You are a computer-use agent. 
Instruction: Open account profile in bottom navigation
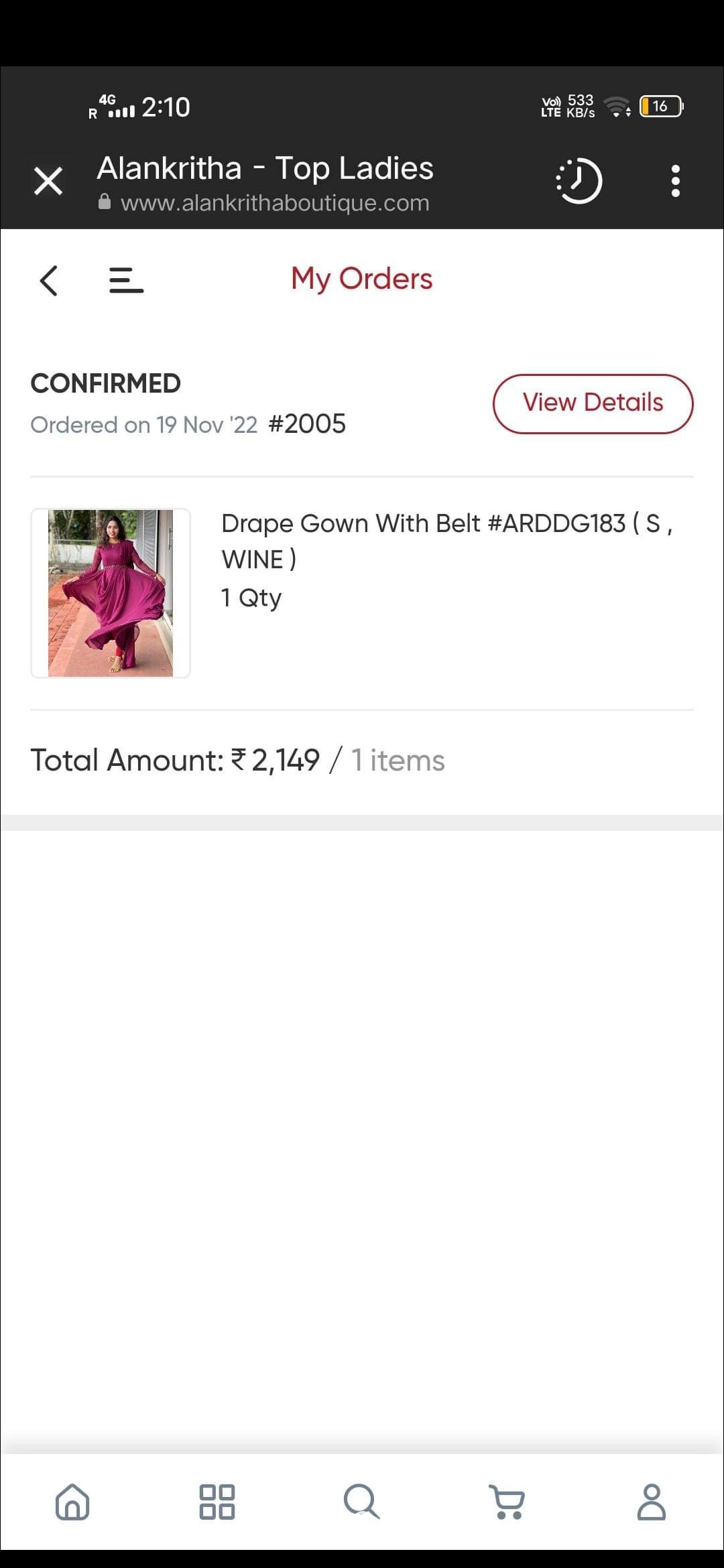pyautogui.click(x=651, y=1501)
